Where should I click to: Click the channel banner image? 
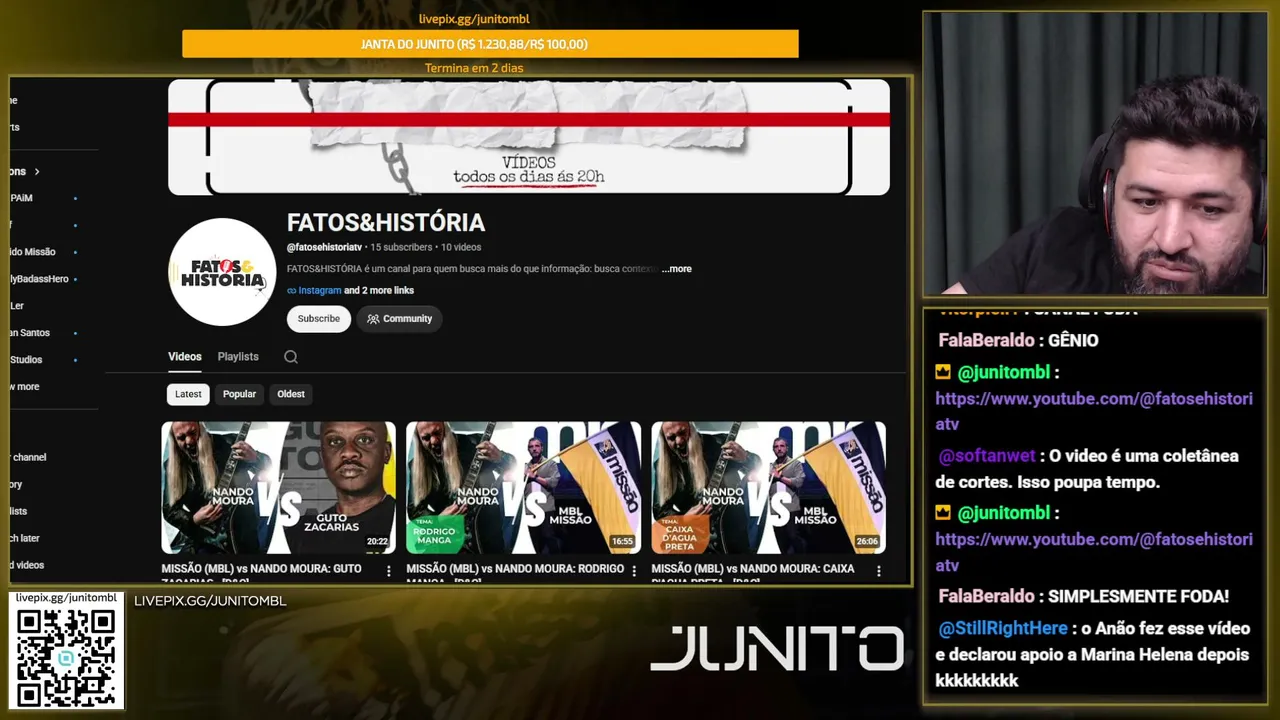coord(529,137)
